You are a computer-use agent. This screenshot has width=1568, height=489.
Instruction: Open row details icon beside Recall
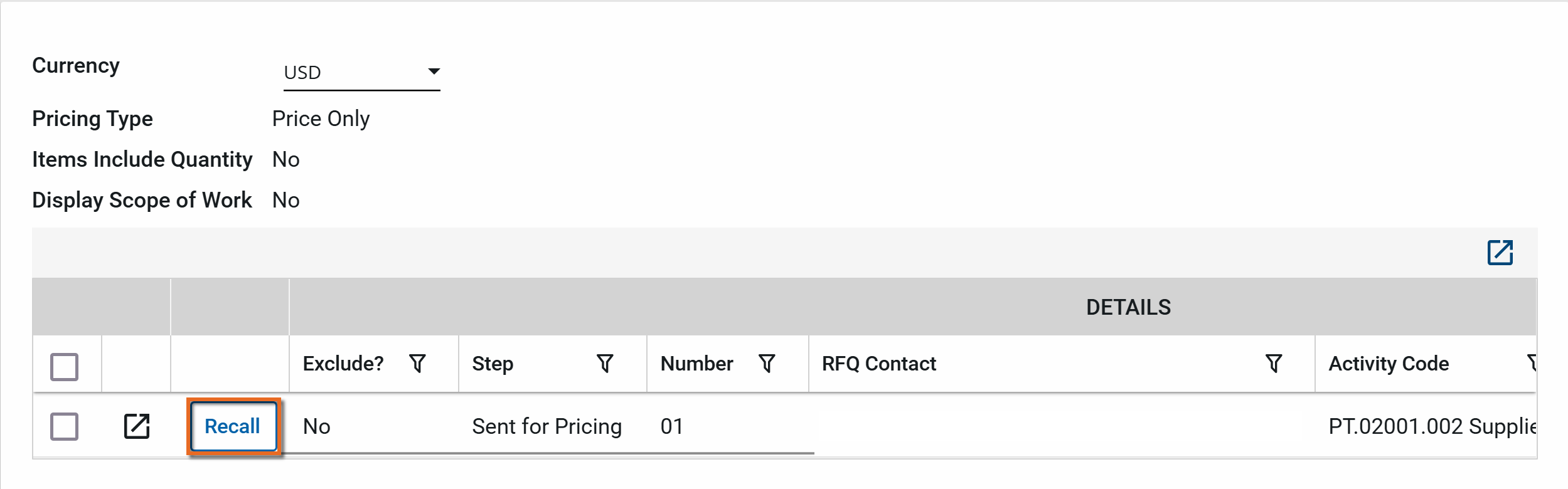pyautogui.click(x=136, y=426)
